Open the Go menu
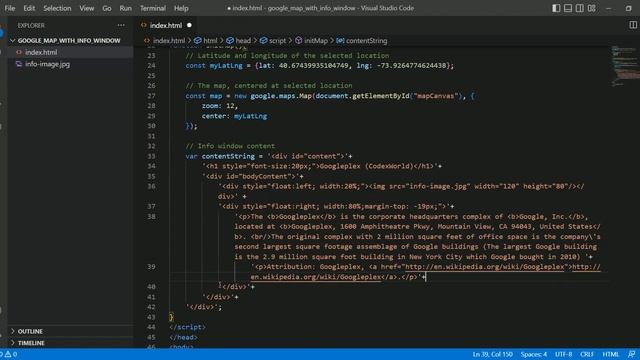The image size is (640, 360). (x=107, y=8)
